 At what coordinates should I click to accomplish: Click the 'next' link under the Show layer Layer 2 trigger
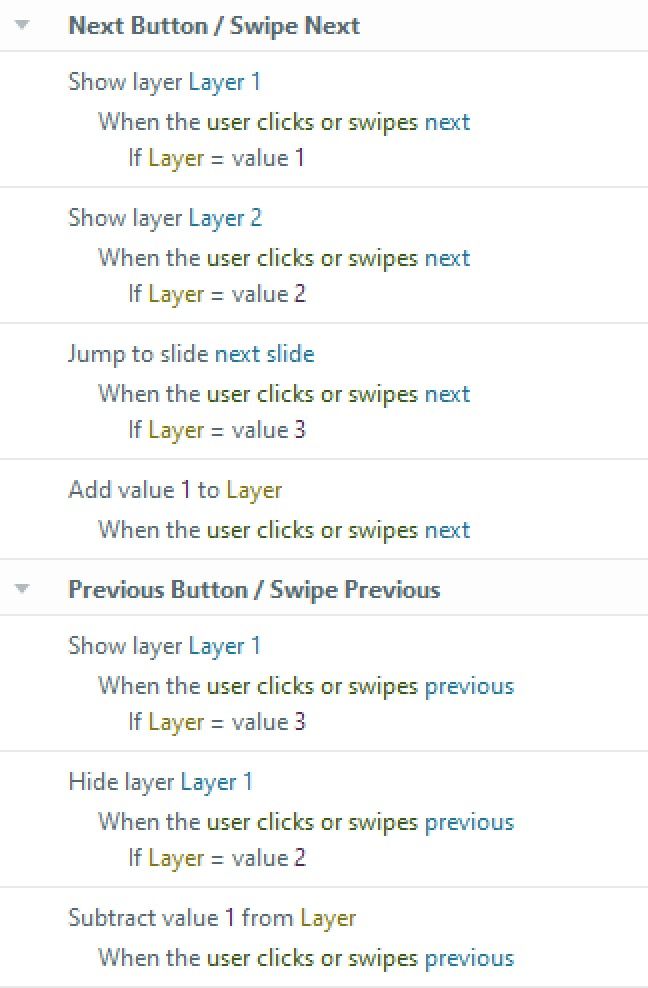[x=447, y=258]
